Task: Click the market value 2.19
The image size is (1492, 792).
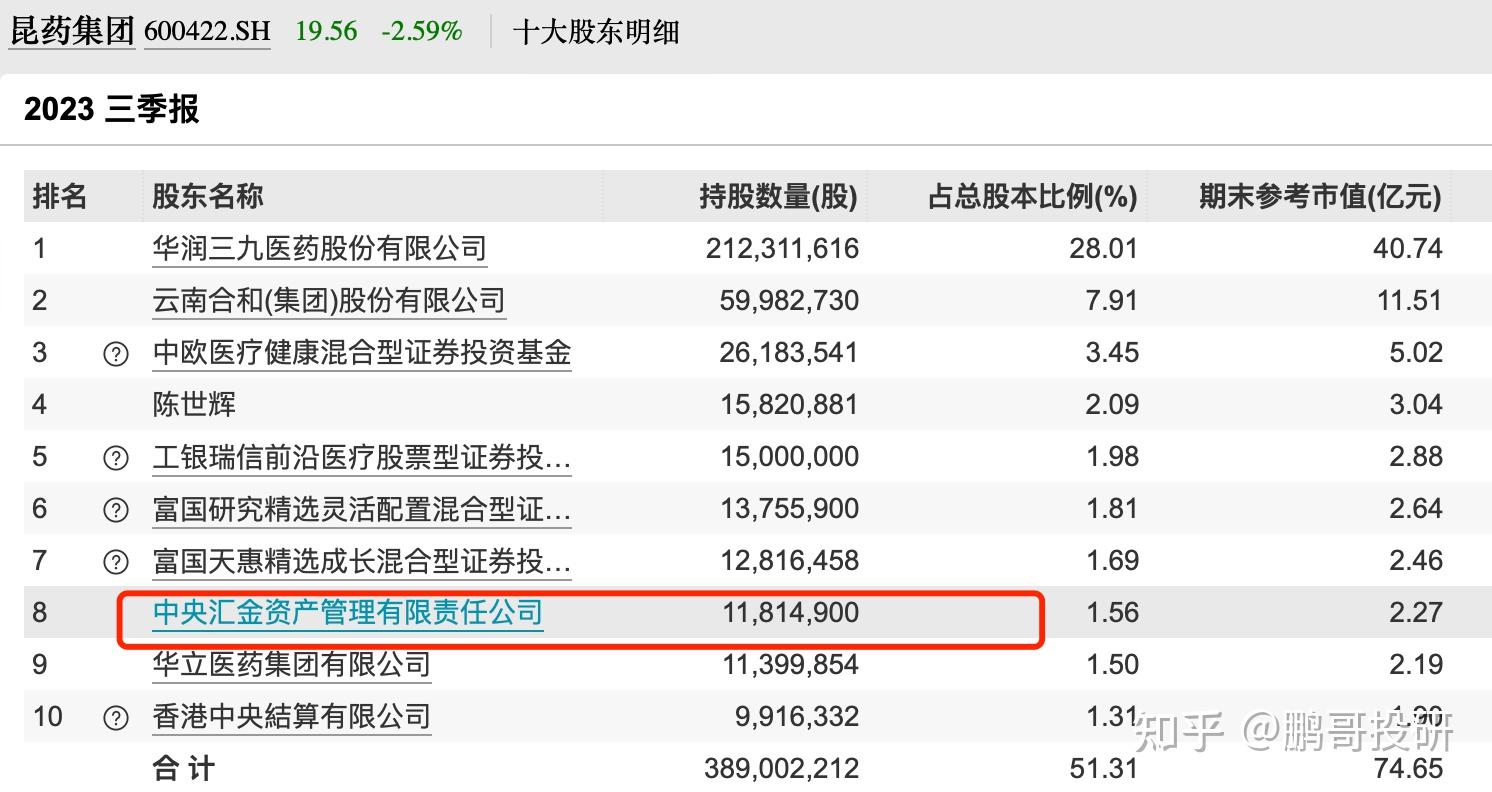Action: [1415, 664]
